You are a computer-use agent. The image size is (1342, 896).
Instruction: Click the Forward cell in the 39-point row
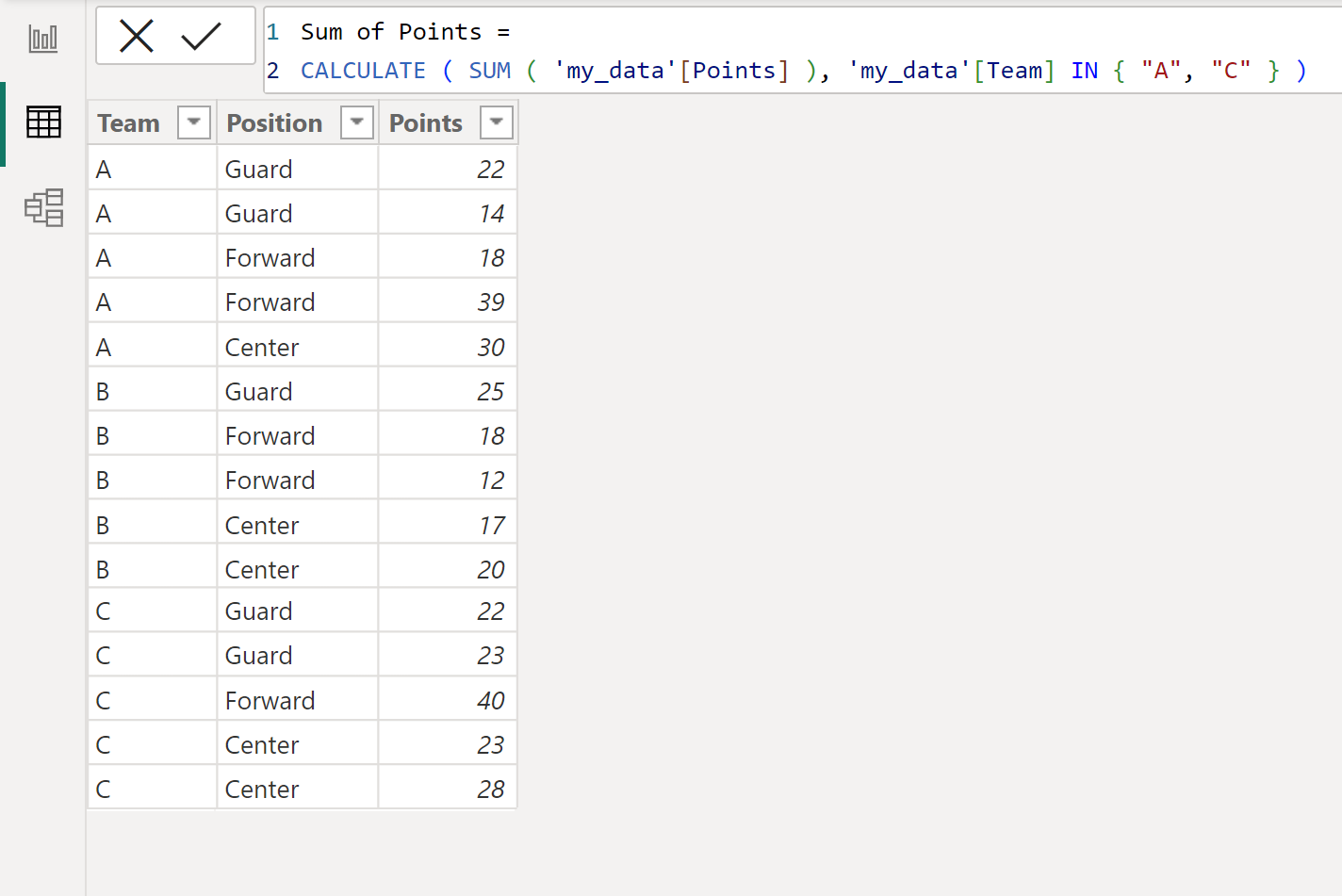(298, 302)
